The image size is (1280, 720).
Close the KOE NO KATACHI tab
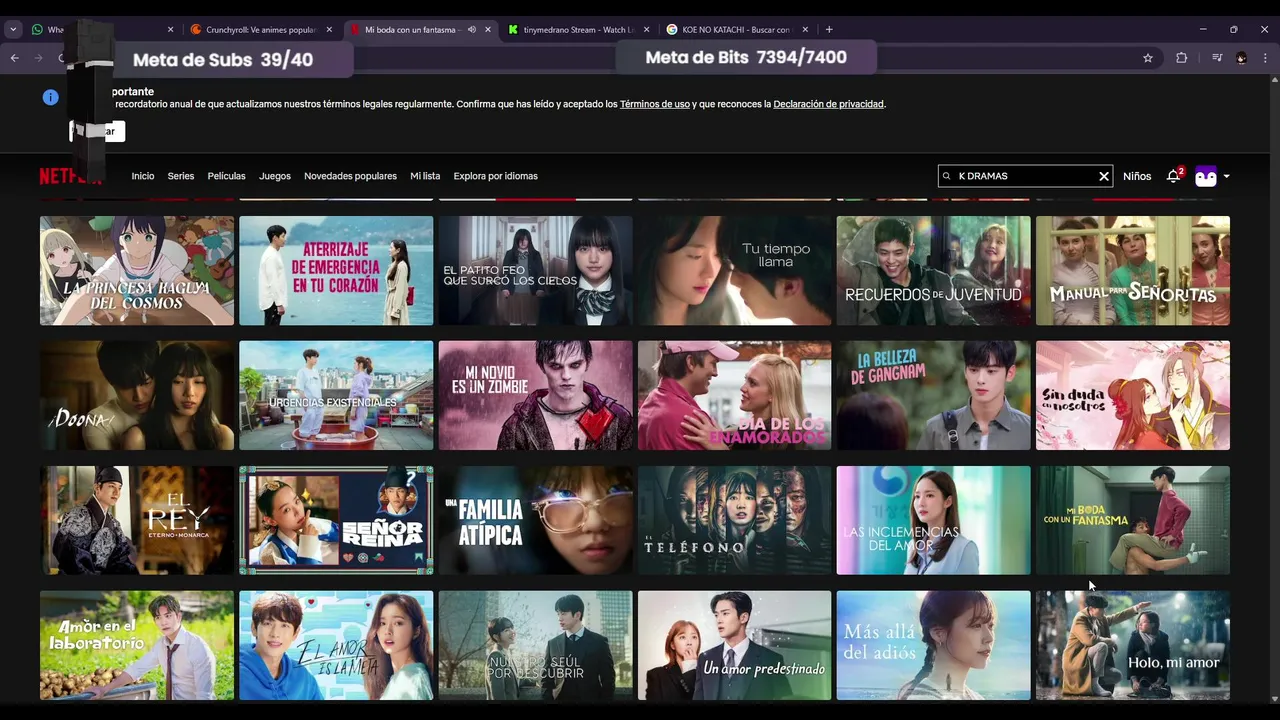[805, 30]
